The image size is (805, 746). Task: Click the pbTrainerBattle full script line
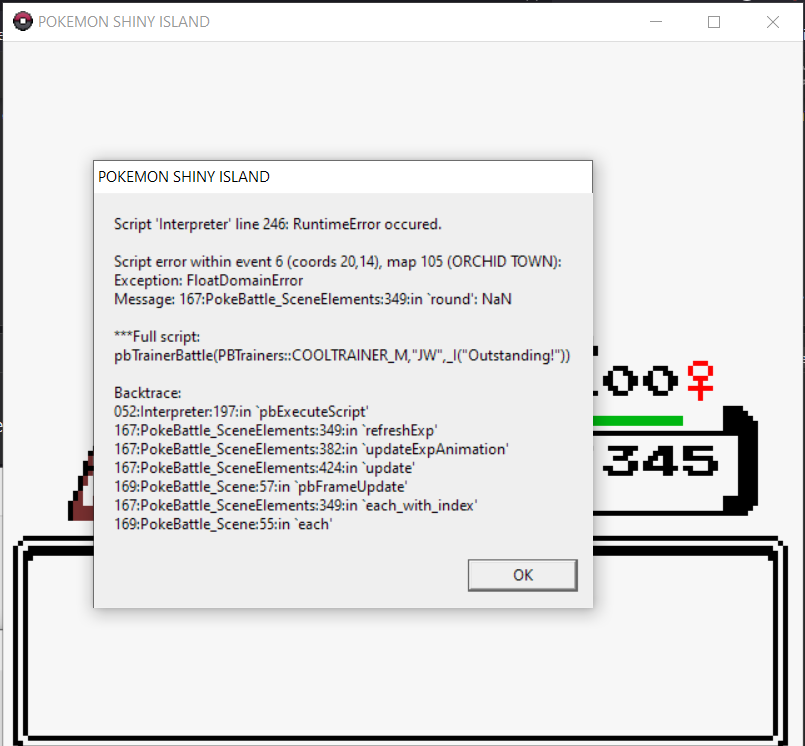tap(342, 355)
